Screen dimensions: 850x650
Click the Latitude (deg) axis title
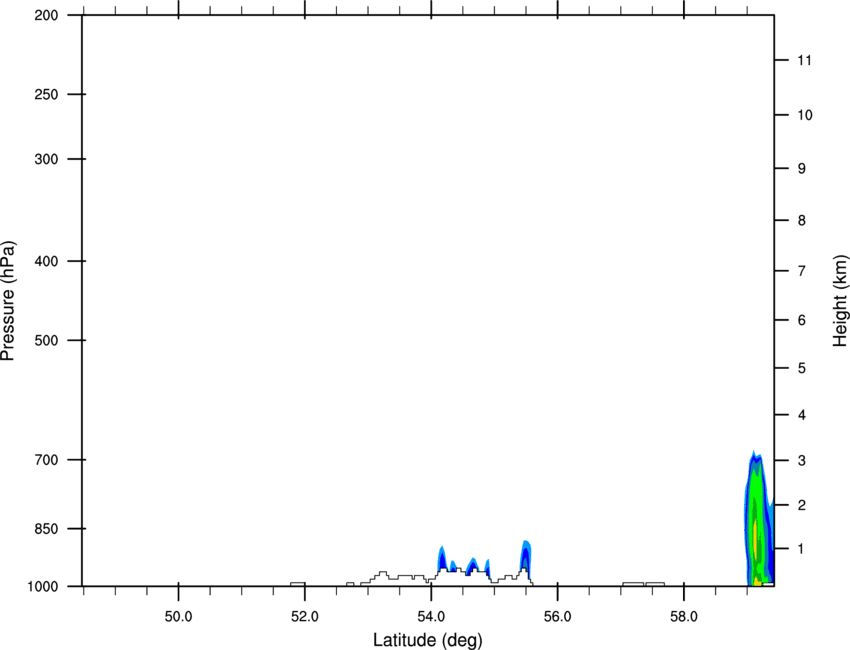pyautogui.click(x=427, y=640)
